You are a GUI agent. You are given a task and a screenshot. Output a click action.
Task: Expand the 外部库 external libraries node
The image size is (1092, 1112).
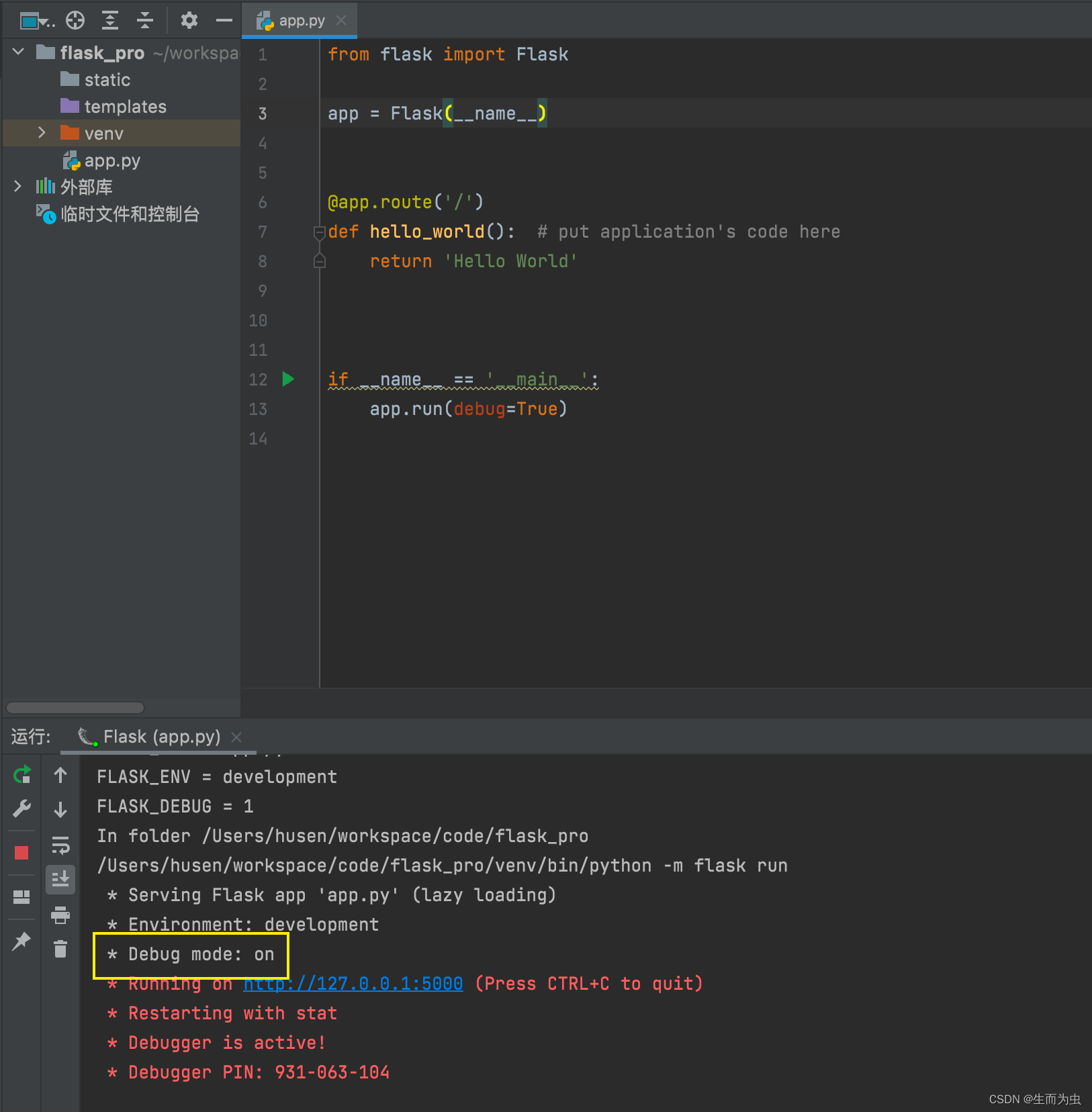tap(18, 187)
